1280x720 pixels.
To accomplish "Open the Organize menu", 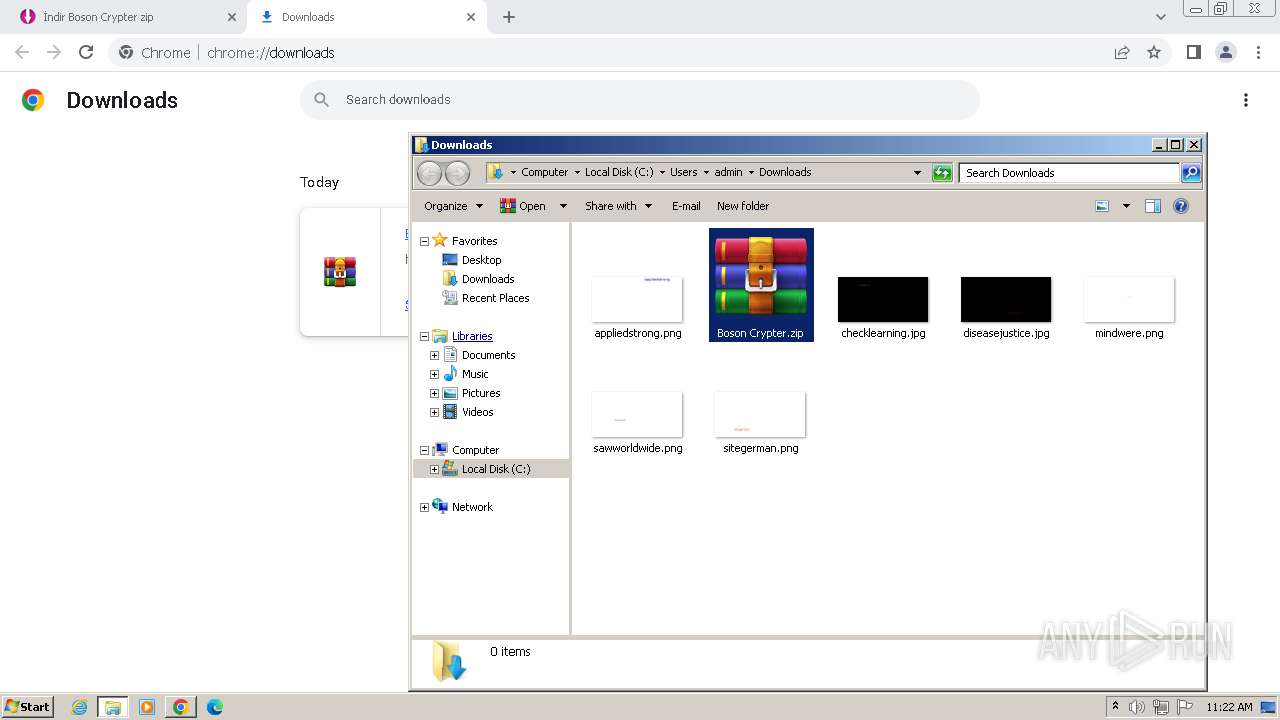I will pyautogui.click(x=453, y=206).
